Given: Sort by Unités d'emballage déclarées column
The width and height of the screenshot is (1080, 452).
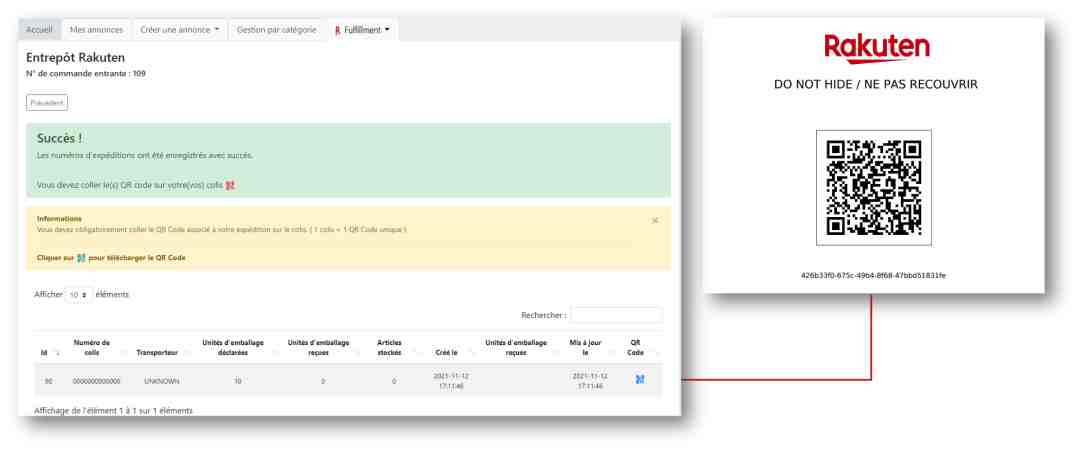Looking at the screenshot, I should pos(236,347).
